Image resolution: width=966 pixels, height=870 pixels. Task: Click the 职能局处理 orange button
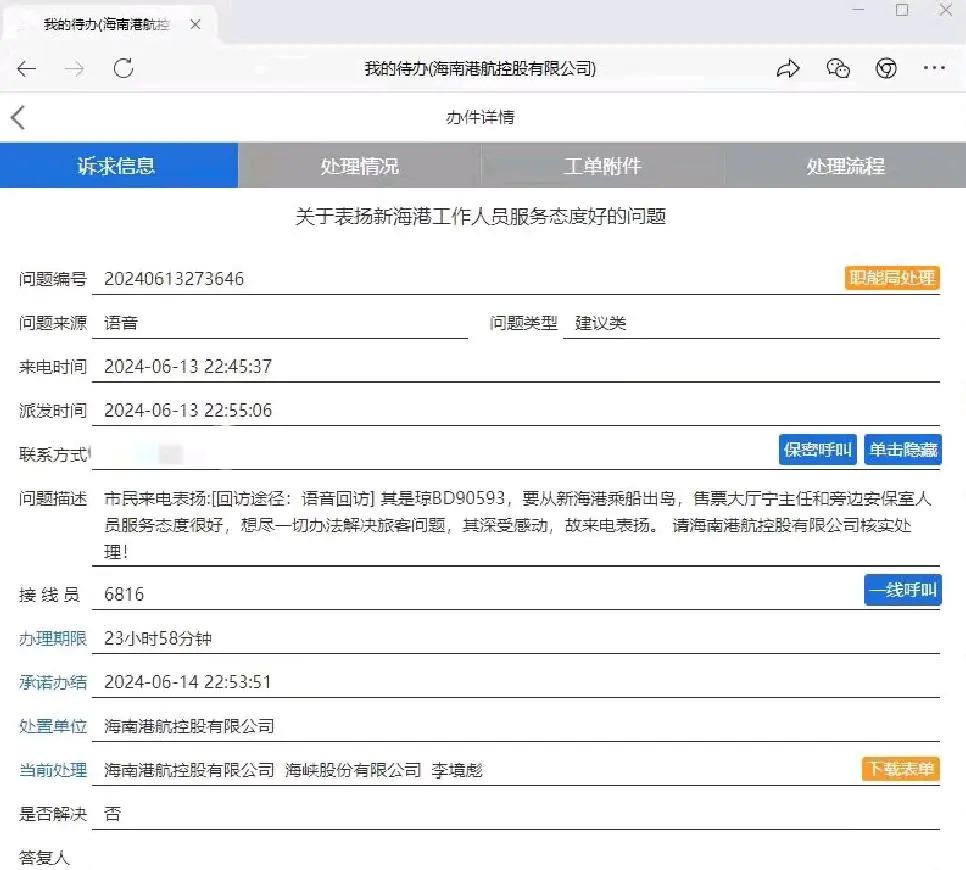click(892, 278)
